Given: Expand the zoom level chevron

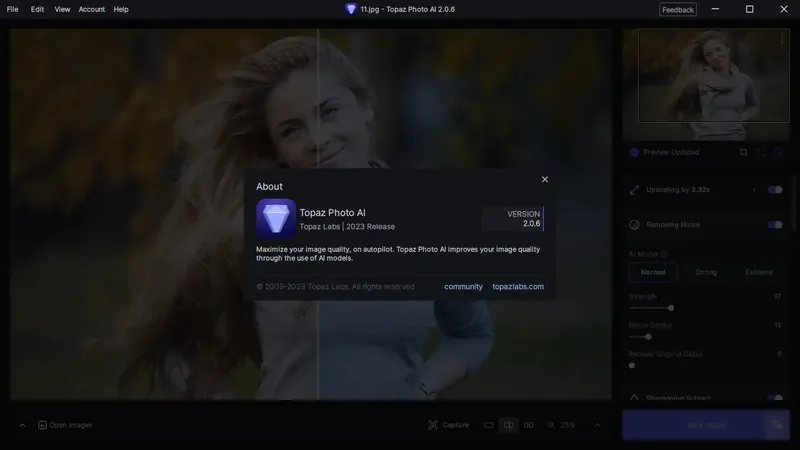Looking at the screenshot, I should [x=597, y=425].
